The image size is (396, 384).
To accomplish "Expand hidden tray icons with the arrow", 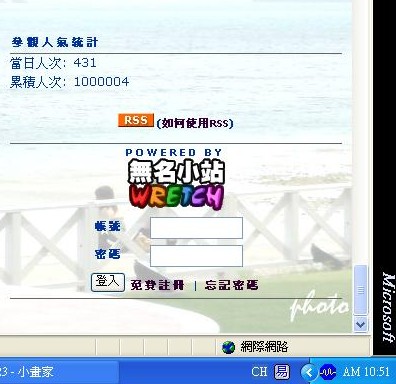I will tap(308, 372).
